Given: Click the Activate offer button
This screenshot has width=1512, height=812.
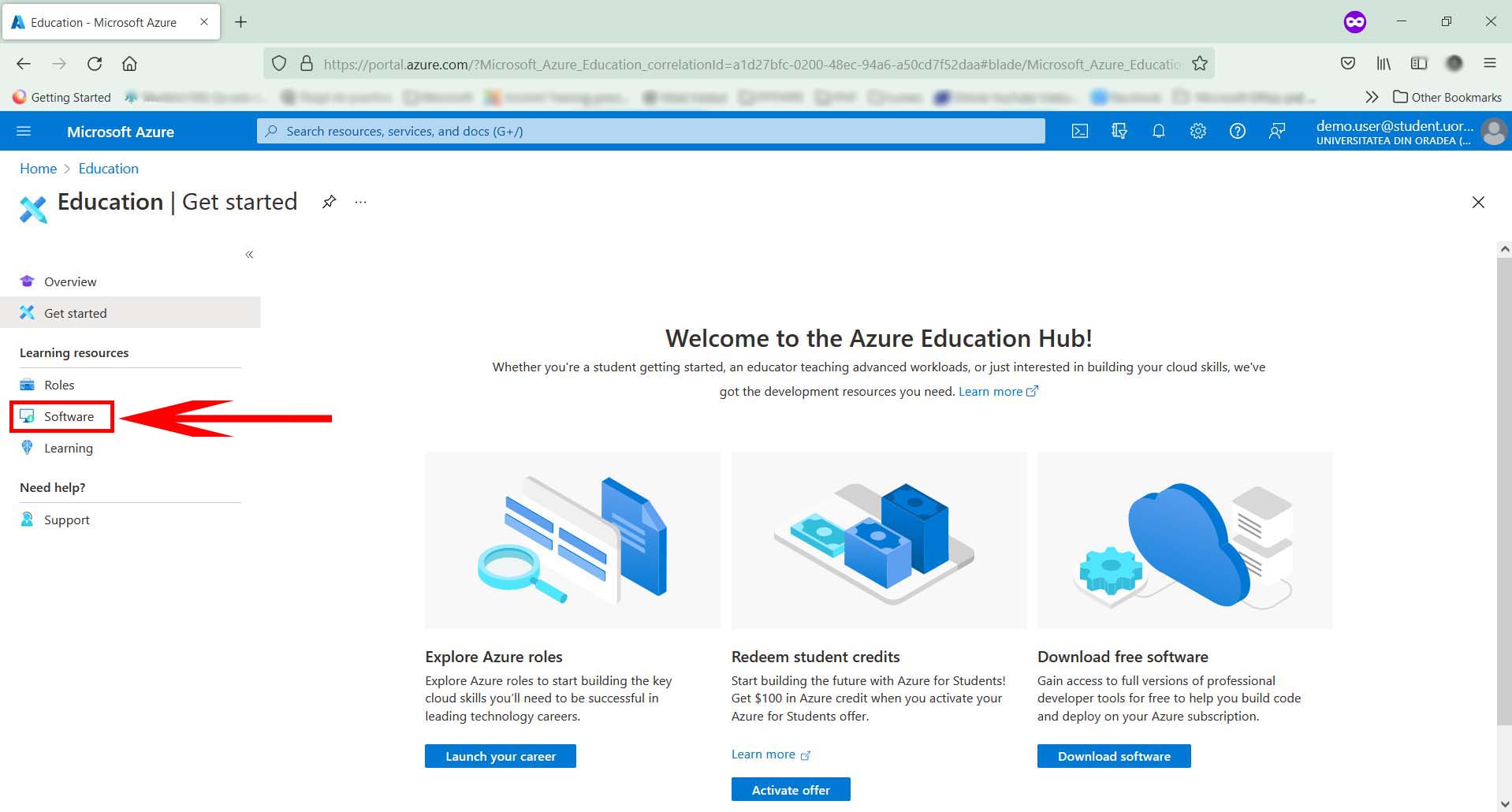Looking at the screenshot, I should click(791, 789).
